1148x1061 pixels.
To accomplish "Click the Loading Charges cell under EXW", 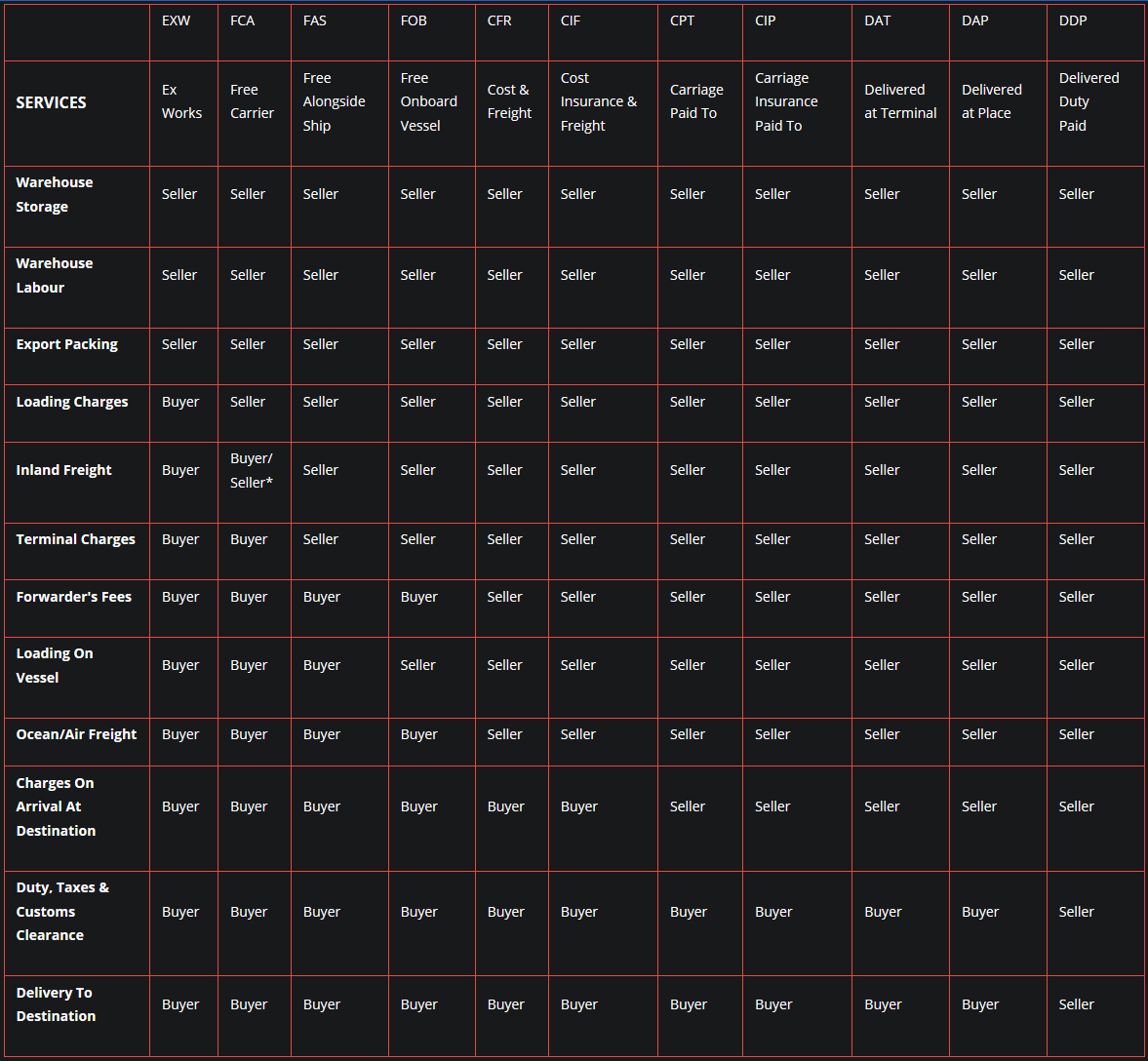I will point(180,402).
